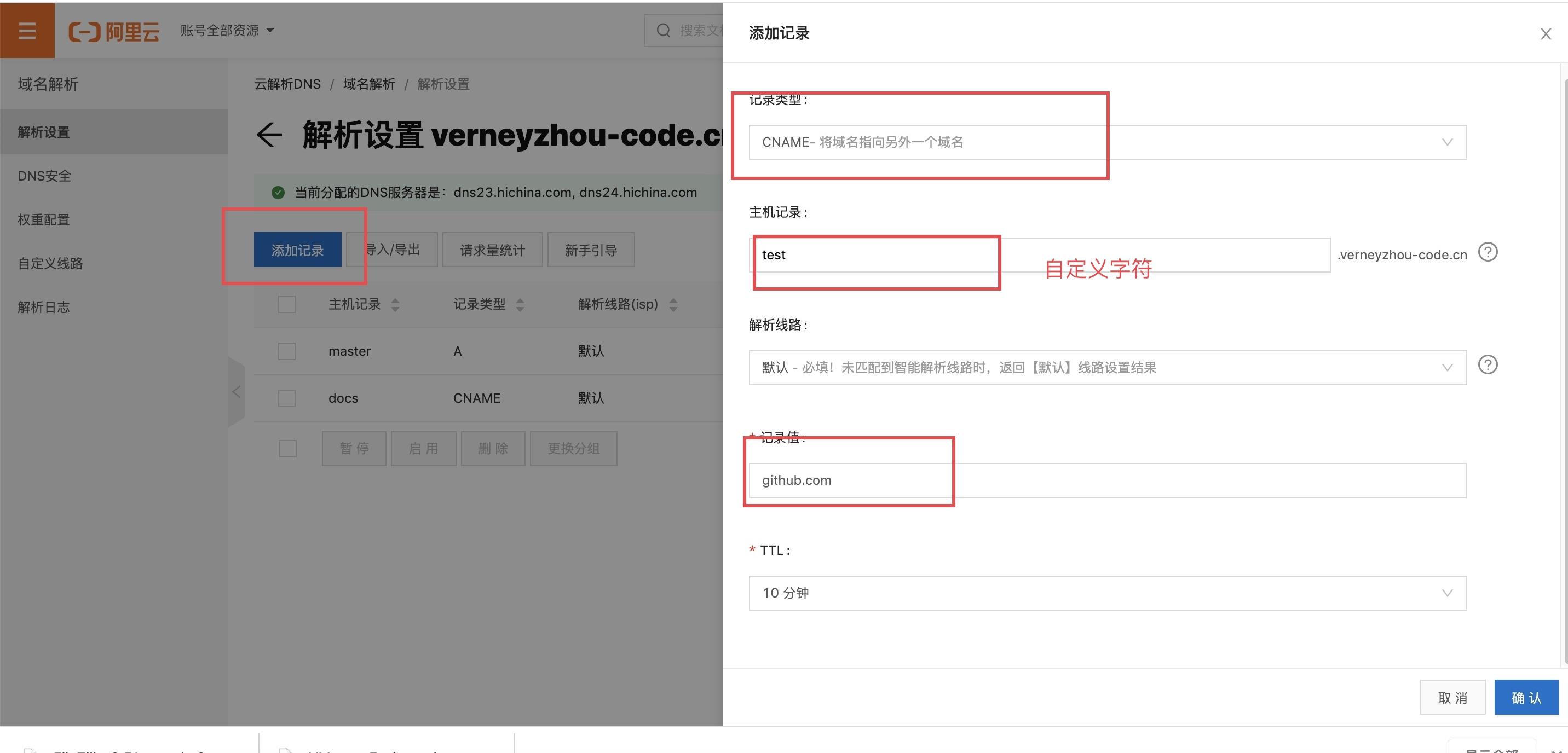Click the 记录值 github.com input field
This screenshot has width=1568, height=753.
[1106, 480]
